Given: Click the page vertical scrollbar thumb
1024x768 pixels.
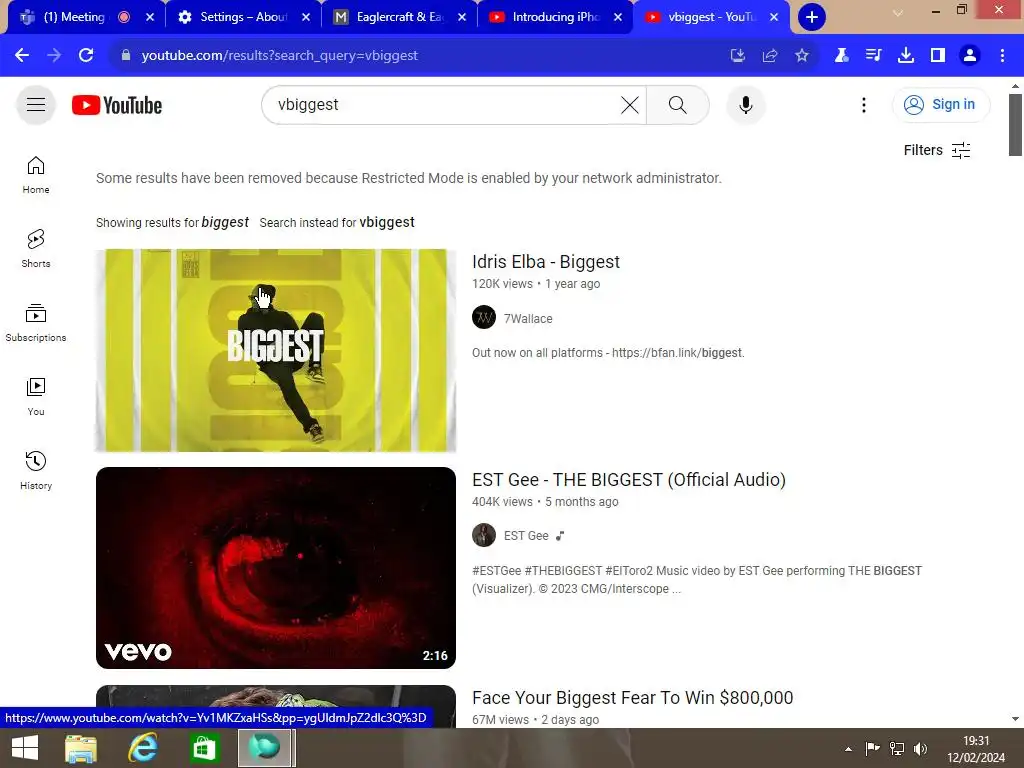Looking at the screenshot, I should (x=1014, y=125).
